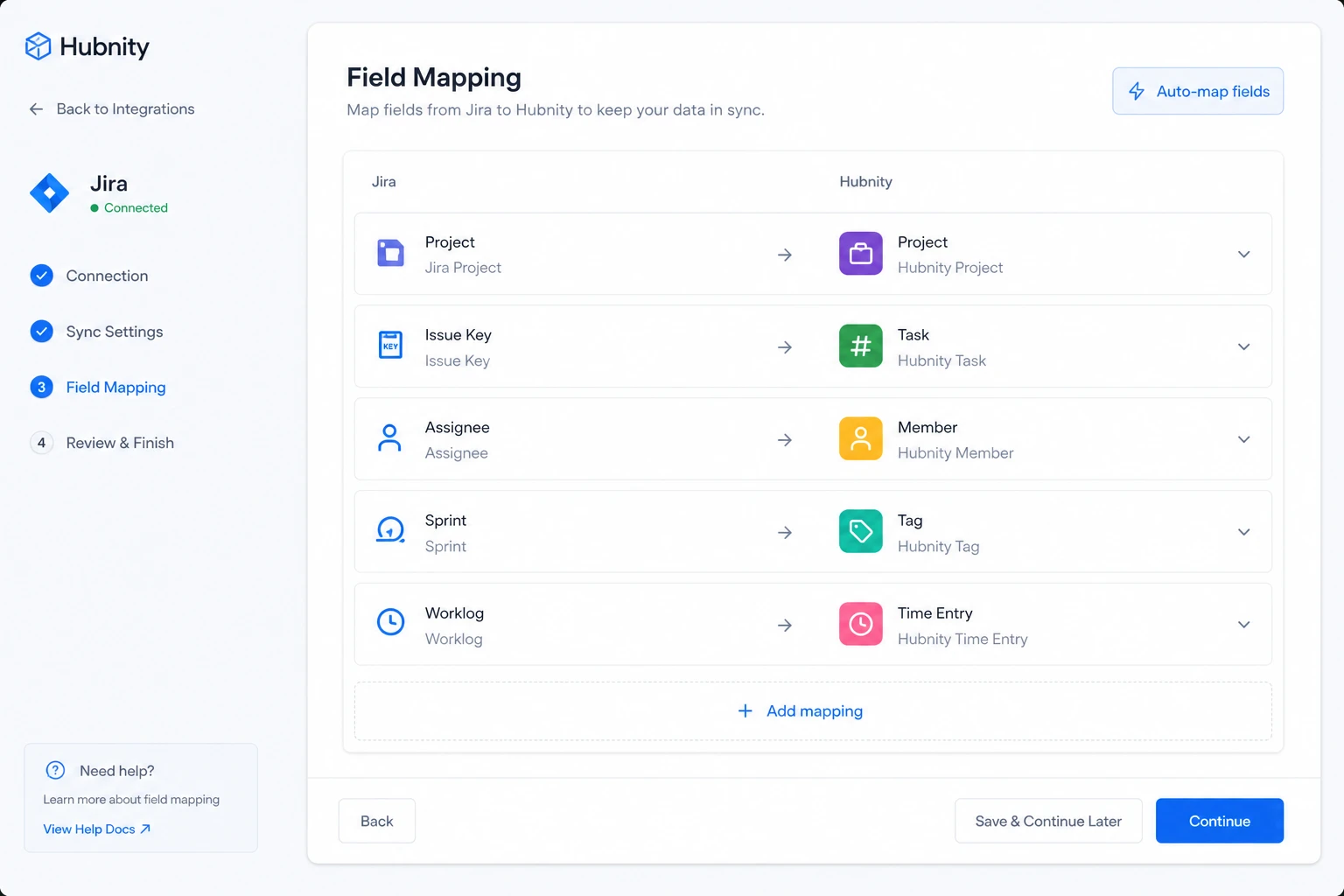Click the teal Hubnity Tag icon
Screen dimensions: 1344x896
coord(861,532)
